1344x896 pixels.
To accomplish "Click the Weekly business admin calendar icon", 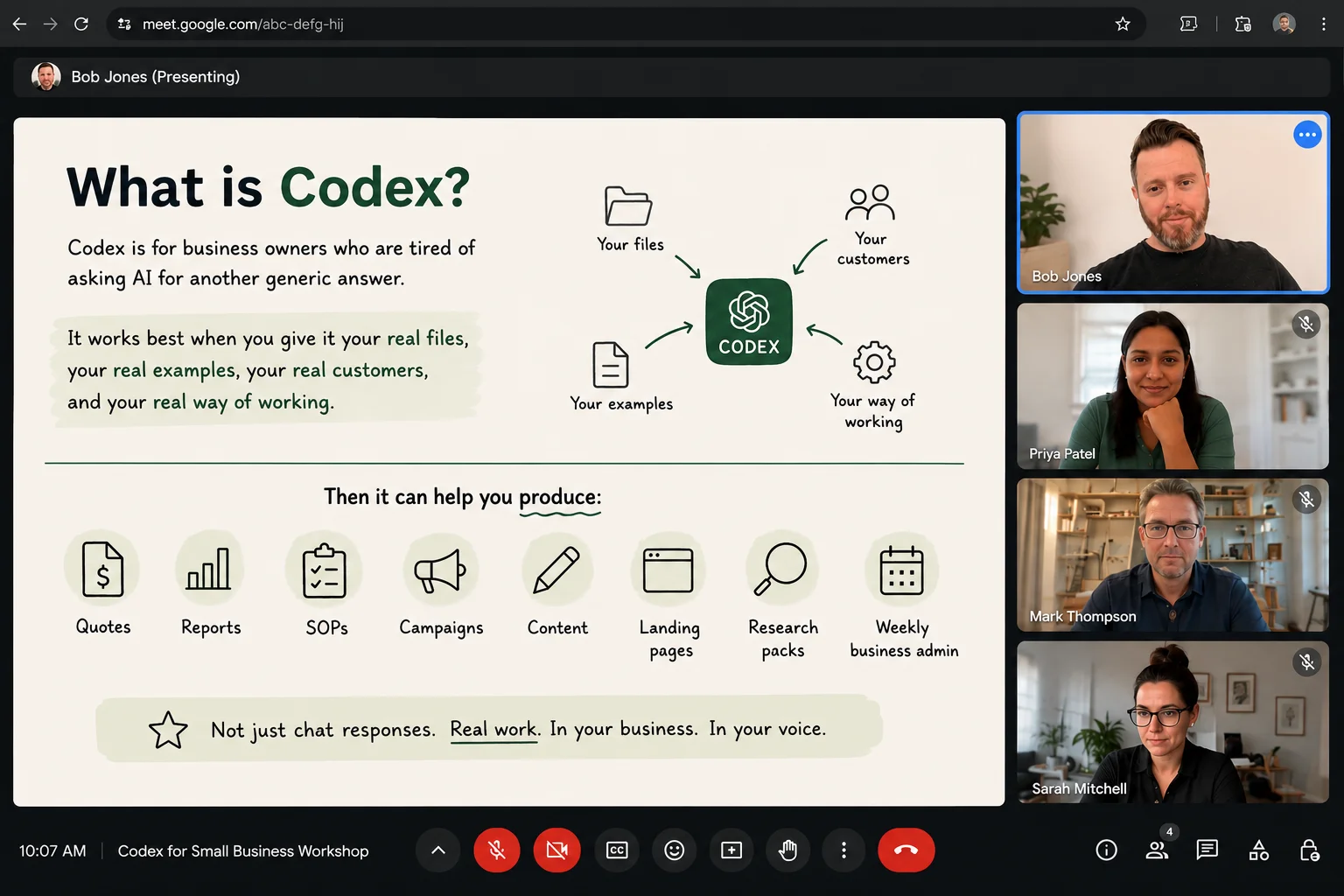I will 902,570.
